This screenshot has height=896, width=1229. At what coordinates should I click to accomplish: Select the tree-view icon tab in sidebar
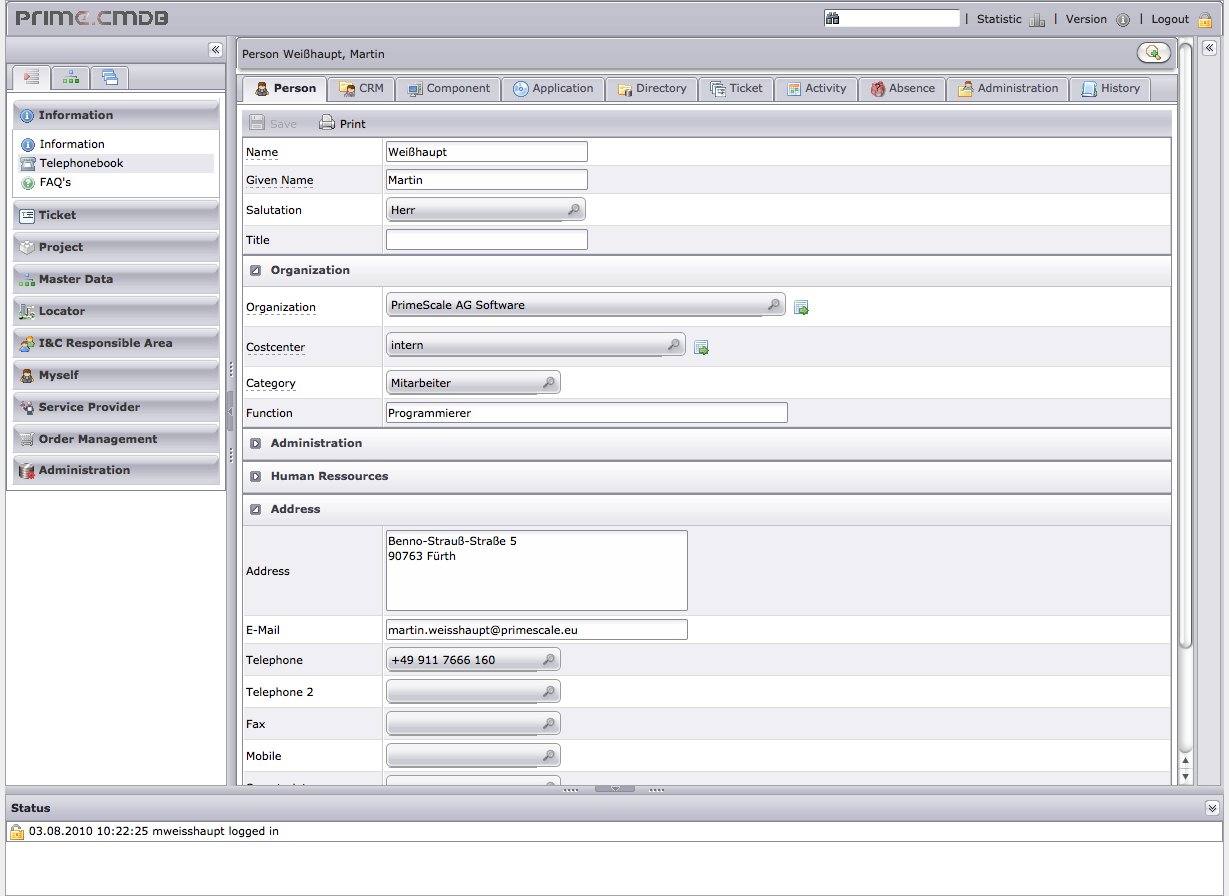(70, 77)
